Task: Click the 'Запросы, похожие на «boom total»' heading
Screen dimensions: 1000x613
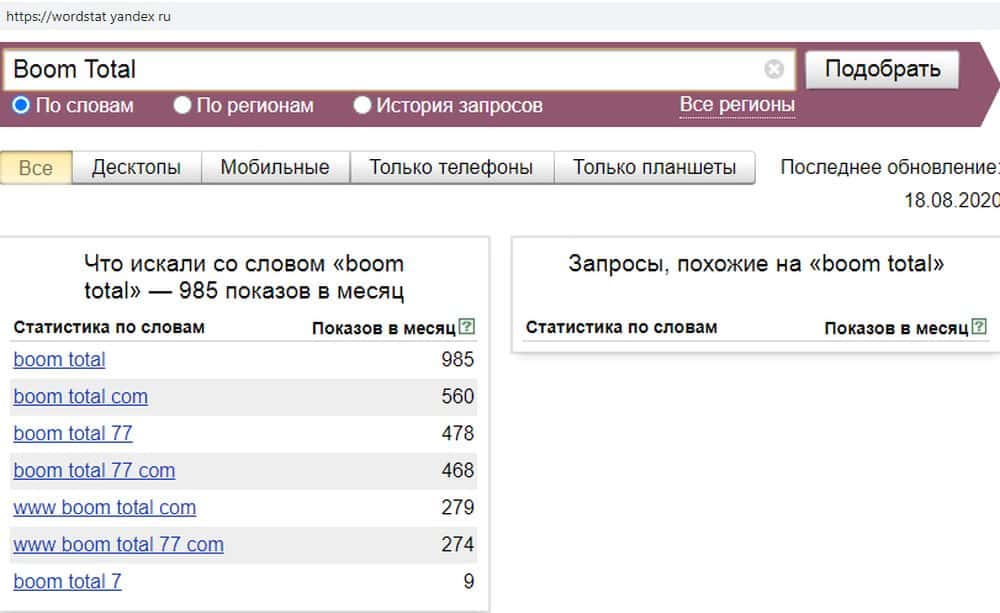Action: [x=756, y=263]
